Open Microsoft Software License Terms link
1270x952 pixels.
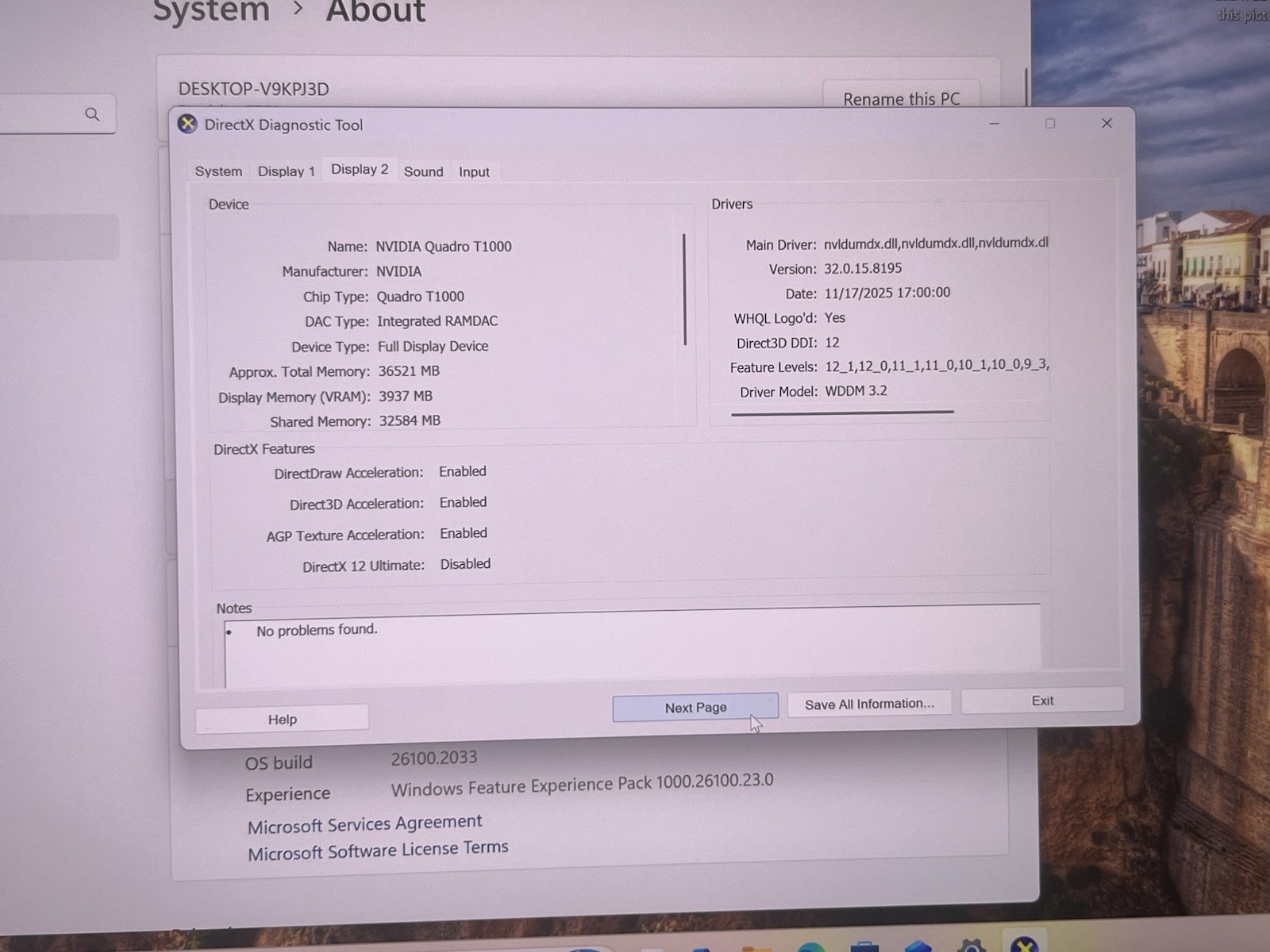pyautogui.click(x=378, y=850)
